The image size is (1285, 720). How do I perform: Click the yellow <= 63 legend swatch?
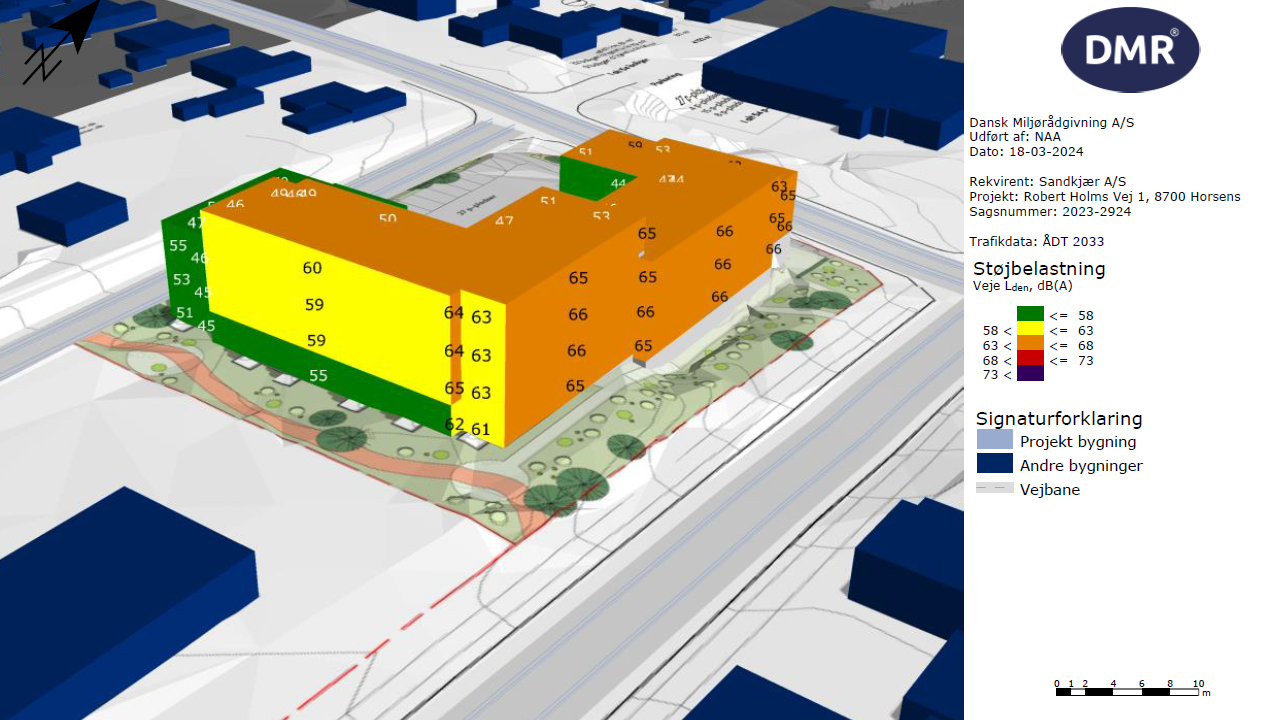pos(1030,329)
